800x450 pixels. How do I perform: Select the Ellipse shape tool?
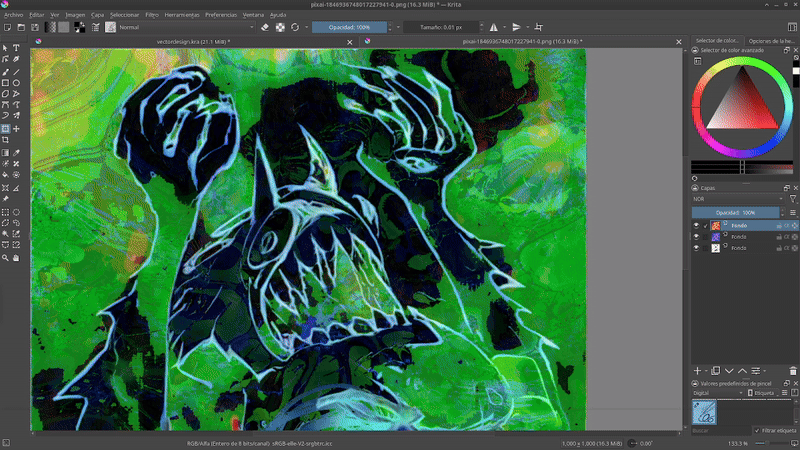(16, 83)
